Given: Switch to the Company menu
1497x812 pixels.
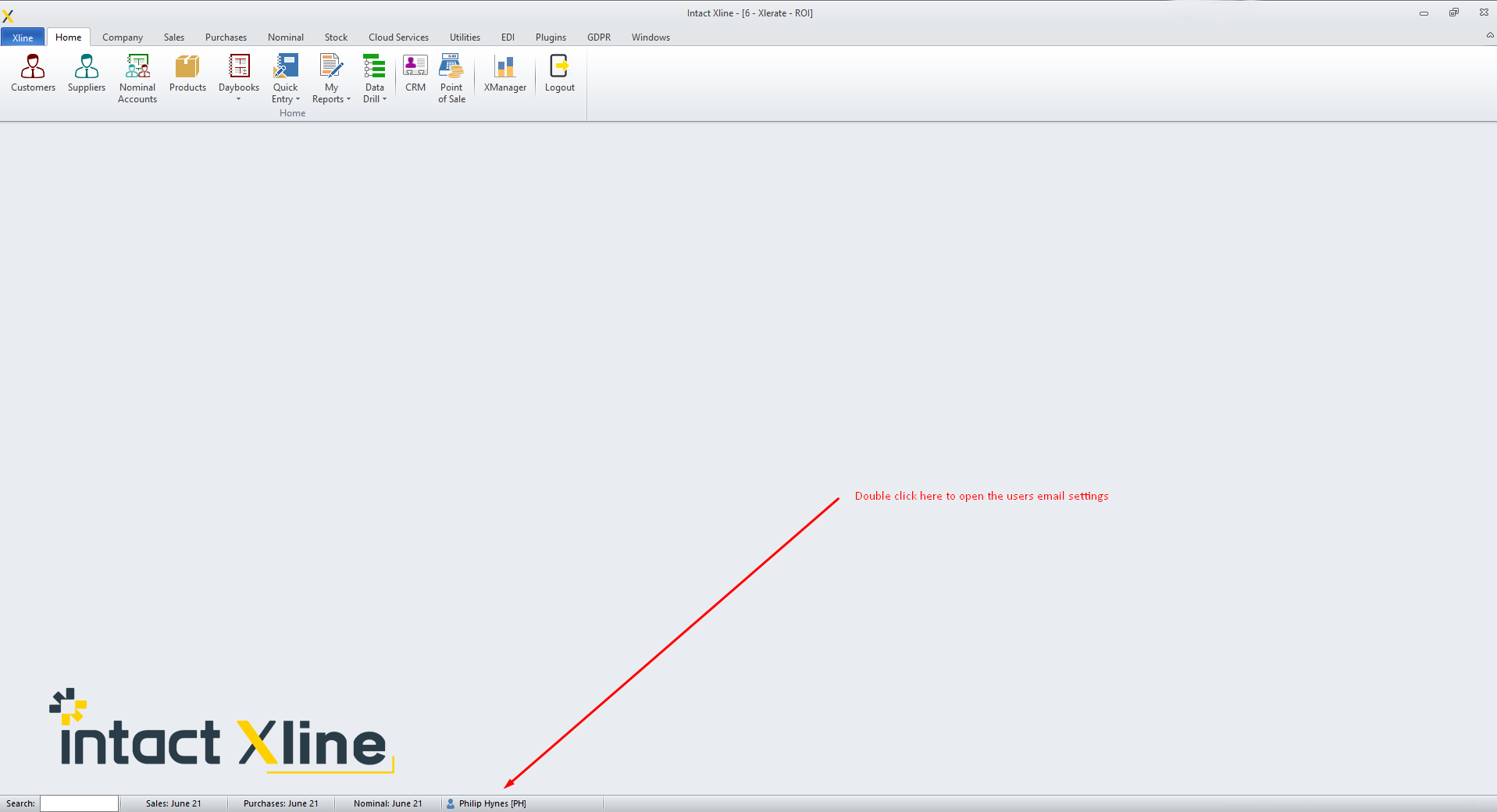Looking at the screenshot, I should pos(122,37).
